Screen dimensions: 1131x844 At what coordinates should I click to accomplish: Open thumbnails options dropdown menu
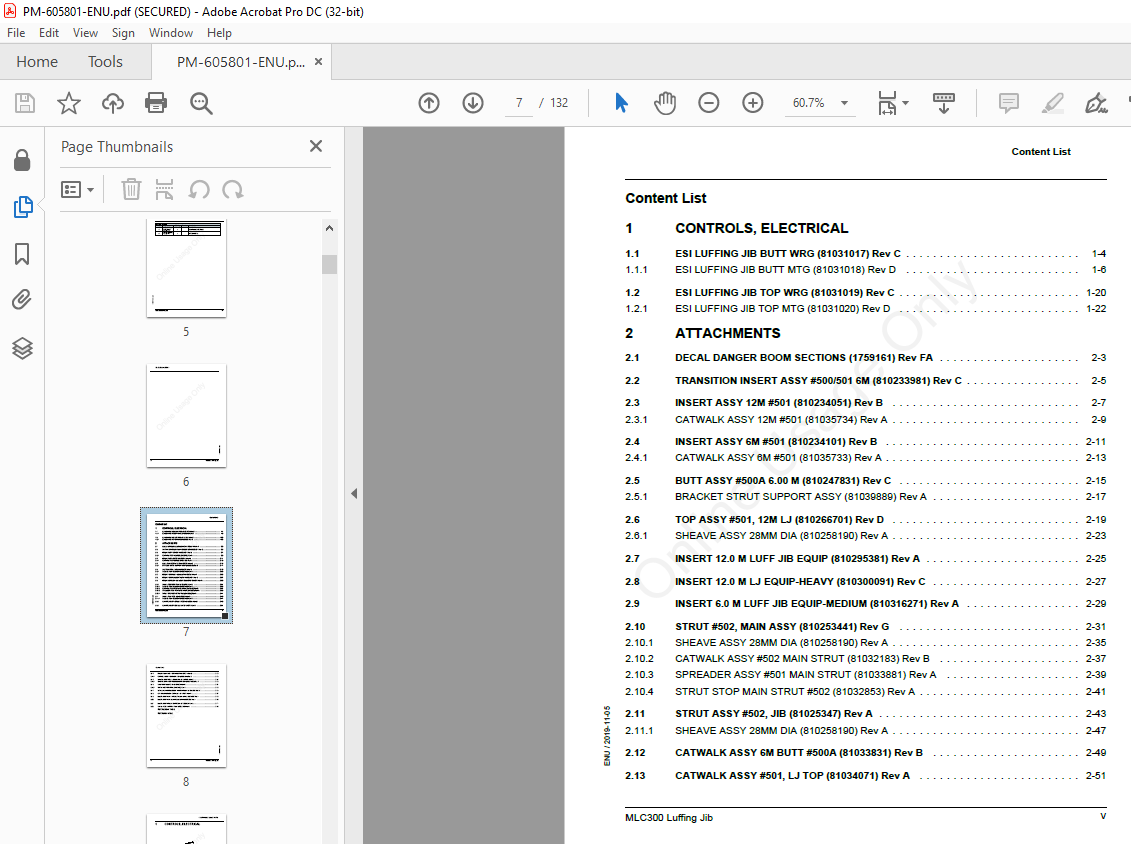point(77,190)
